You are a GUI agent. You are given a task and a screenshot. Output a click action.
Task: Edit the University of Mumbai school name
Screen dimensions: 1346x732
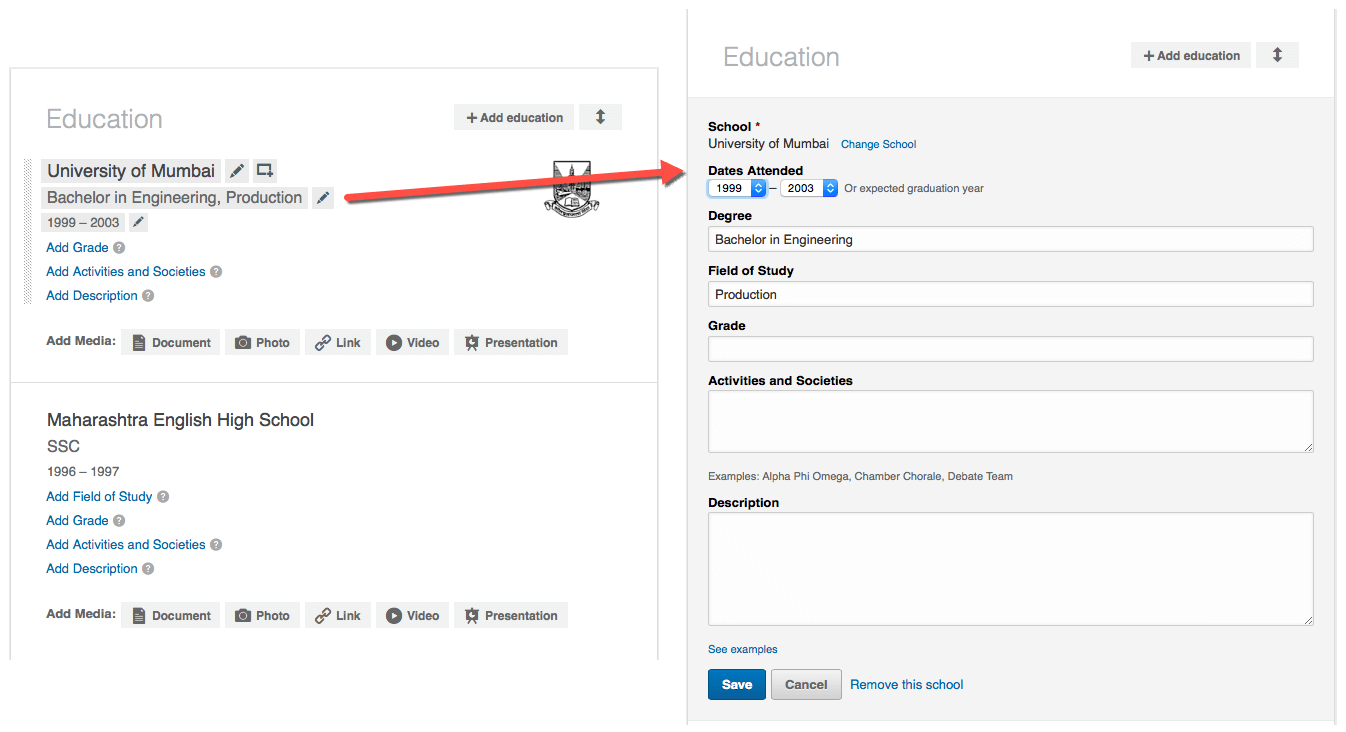[x=236, y=170]
